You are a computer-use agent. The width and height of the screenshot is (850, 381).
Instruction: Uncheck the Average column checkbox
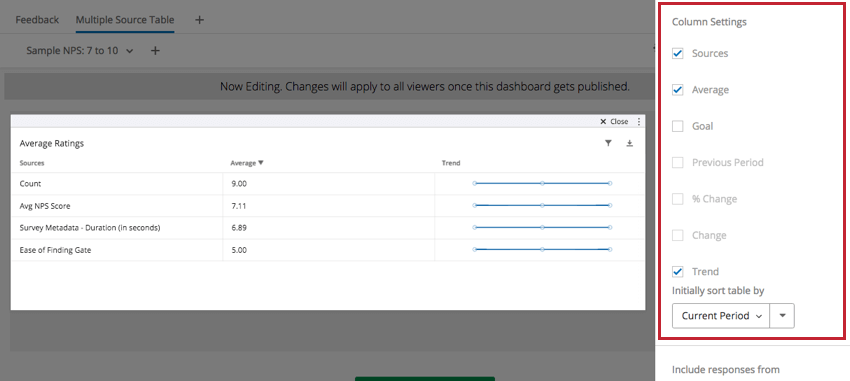(x=678, y=89)
